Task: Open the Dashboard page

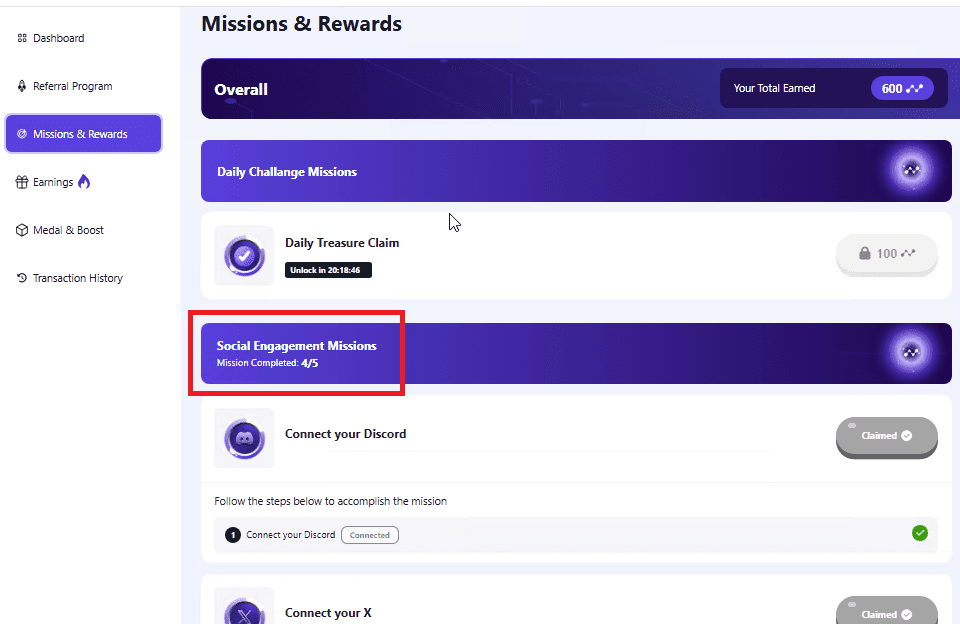Action: point(59,38)
